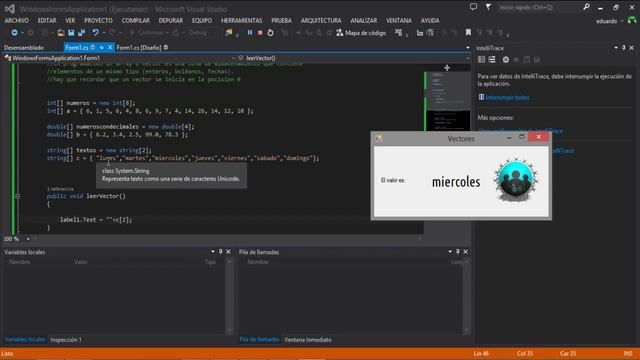640x360 pixels.
Task: Click the Quick Launch magnifier icon
Action: (586, 7)
